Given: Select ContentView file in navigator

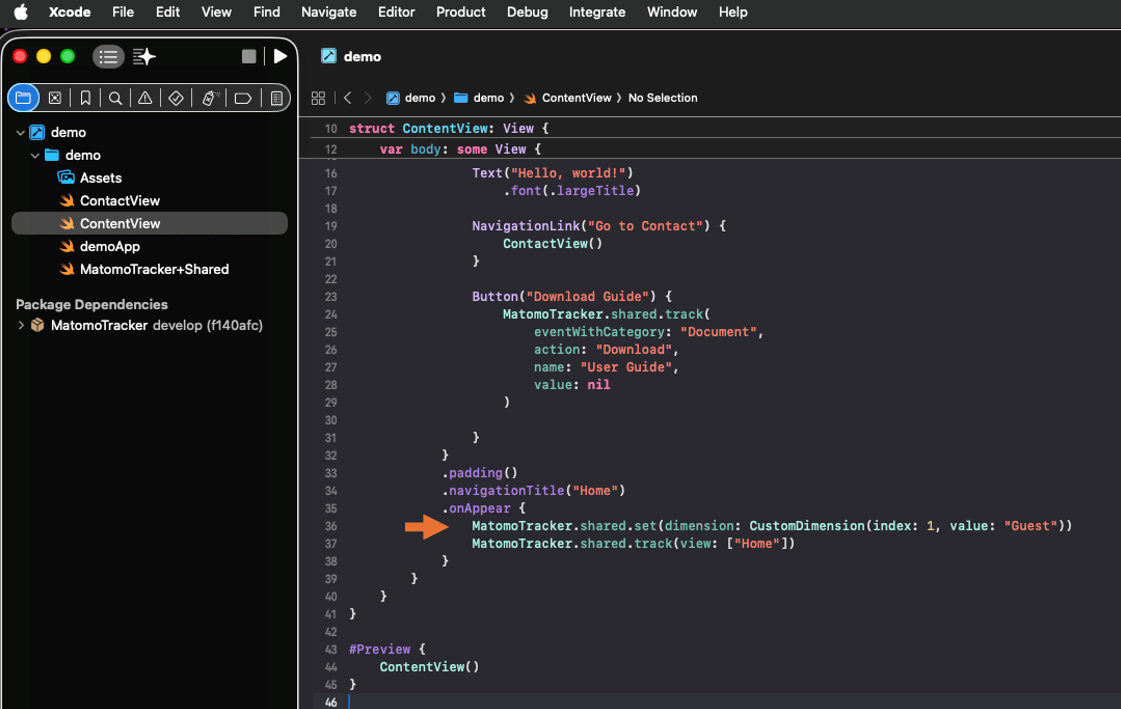Looking at the screenshot, I should coord(149,224).
